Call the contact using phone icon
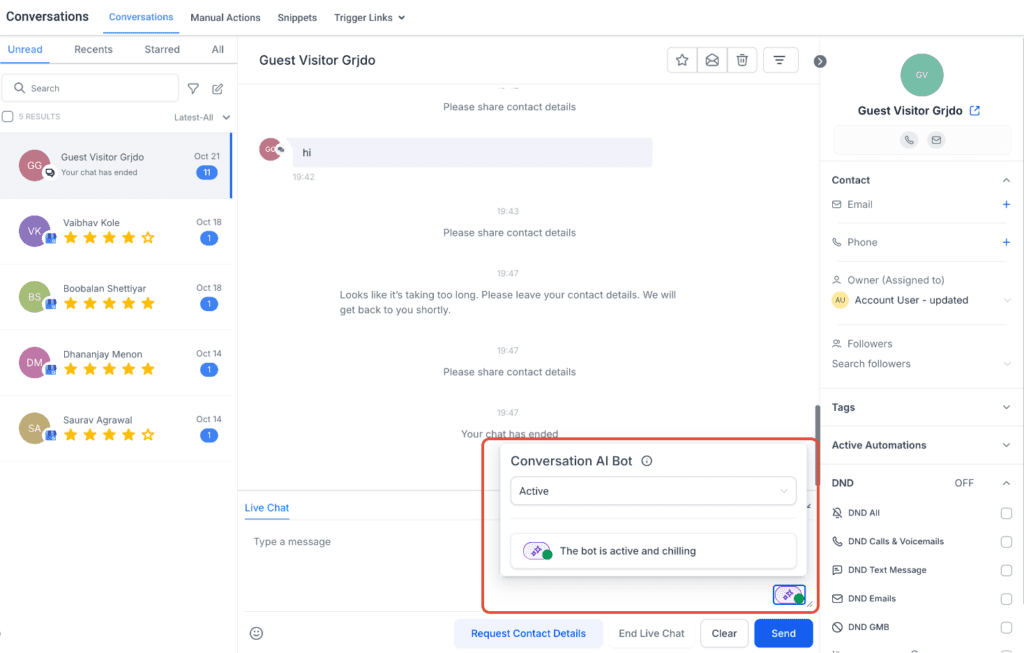 coord(908,139)
